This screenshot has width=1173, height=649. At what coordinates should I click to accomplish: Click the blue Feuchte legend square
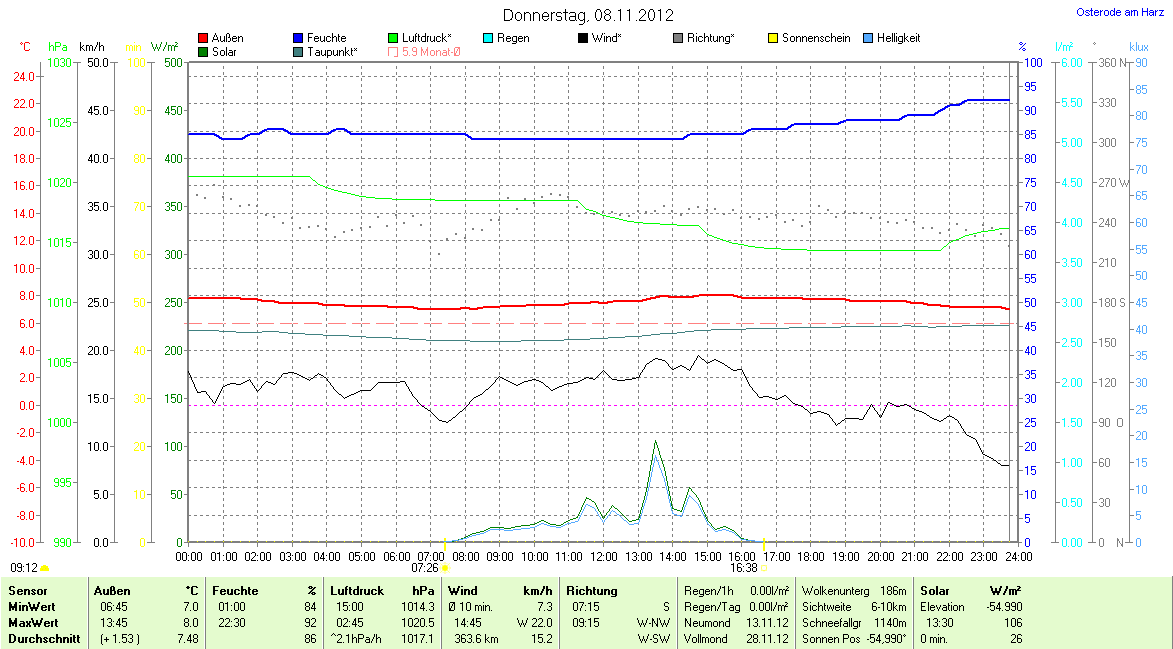(x=299, y=39)
